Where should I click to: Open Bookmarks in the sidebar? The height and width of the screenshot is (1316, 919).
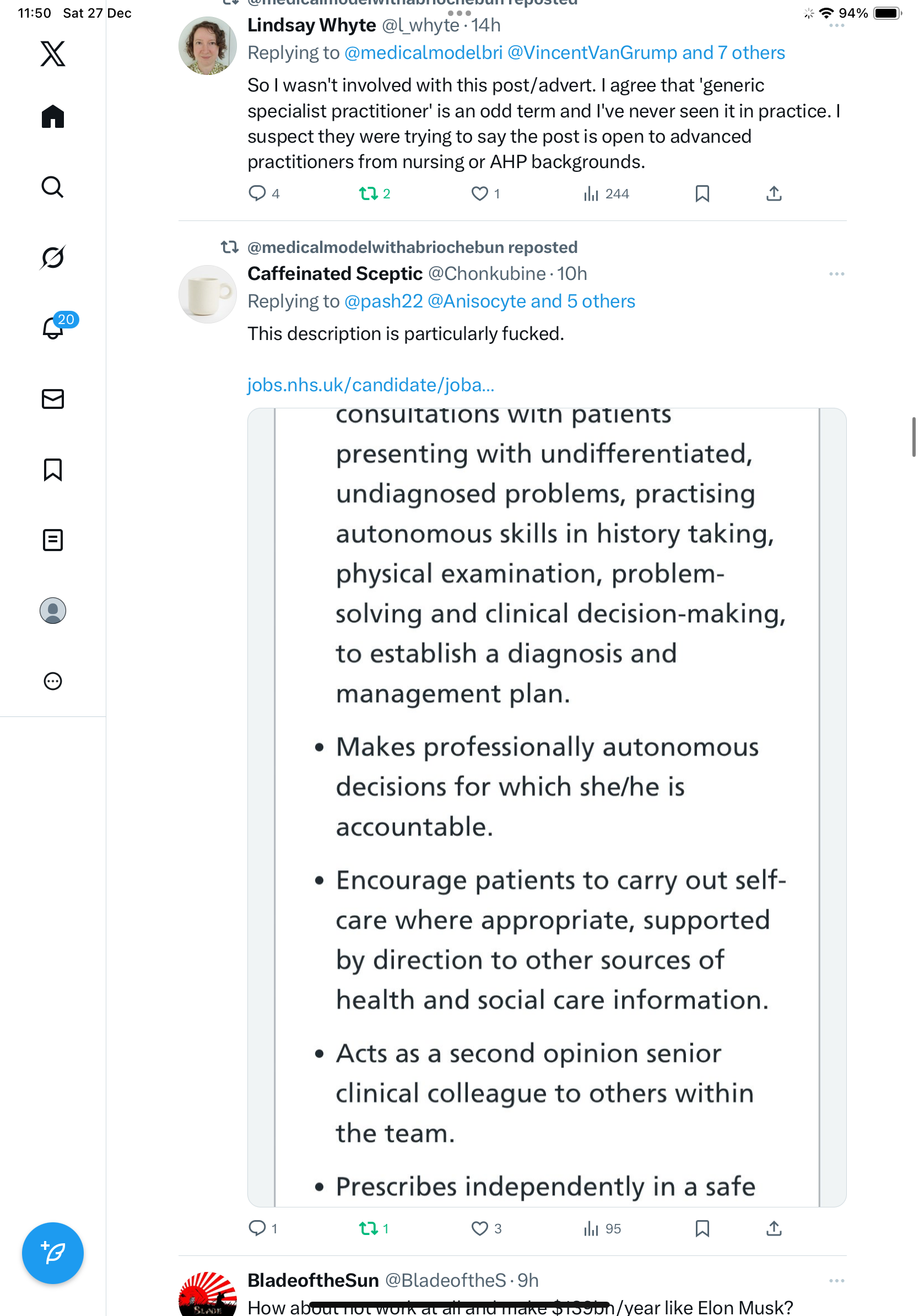(x=53, y=470)
